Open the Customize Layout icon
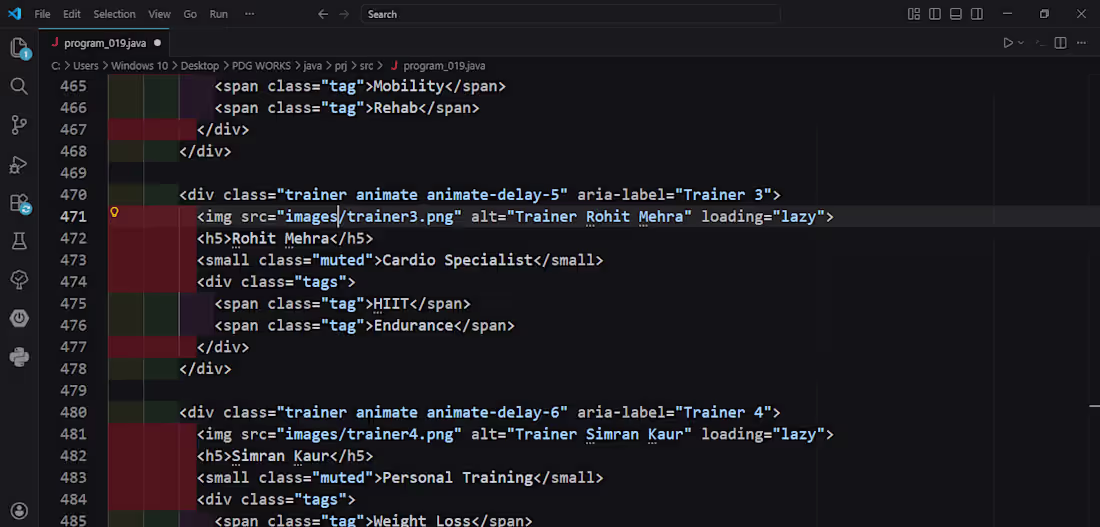Screen dimensions: 1100x527 point(913,14)
